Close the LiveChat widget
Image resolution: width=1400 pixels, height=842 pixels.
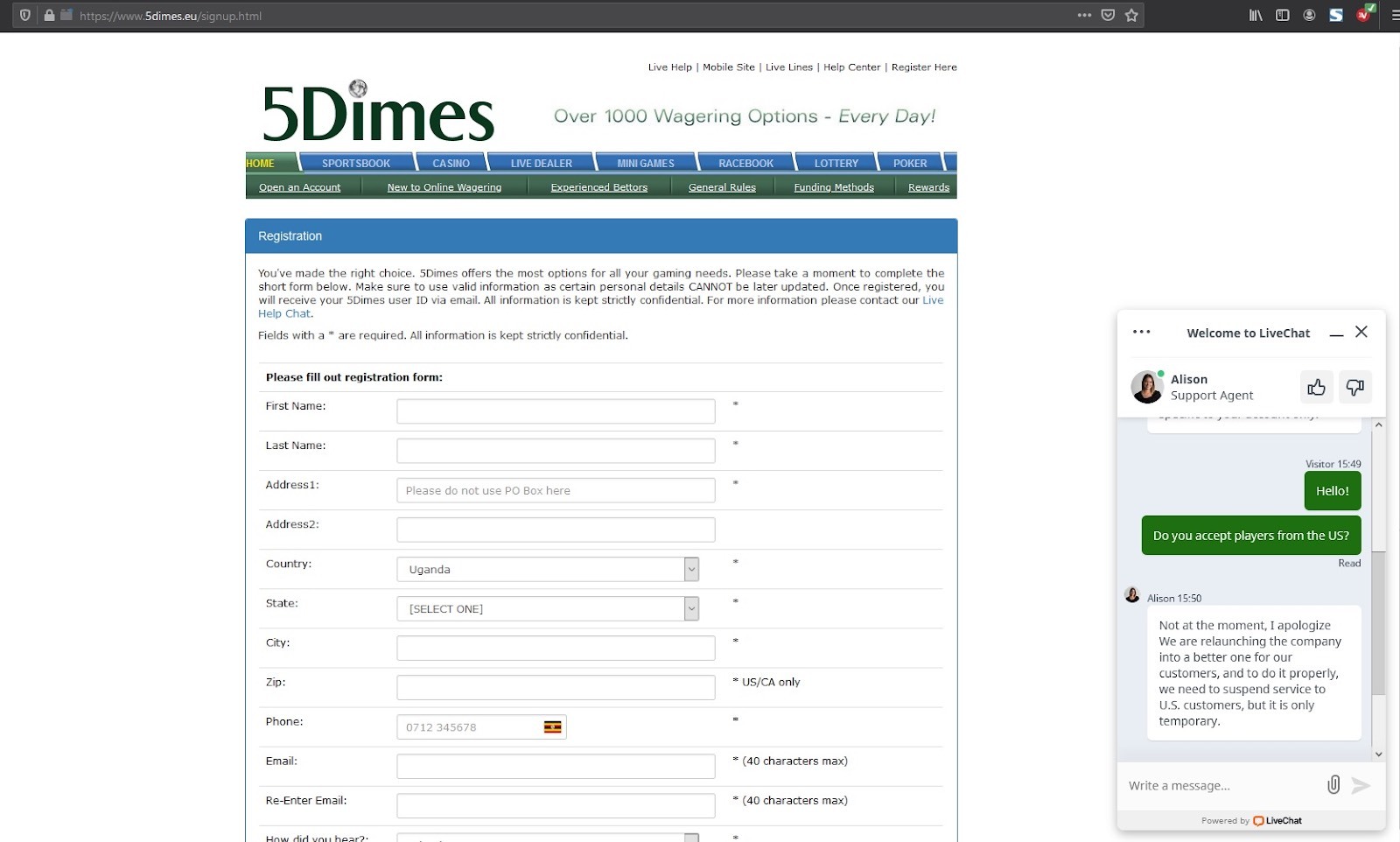(1361, 332)
